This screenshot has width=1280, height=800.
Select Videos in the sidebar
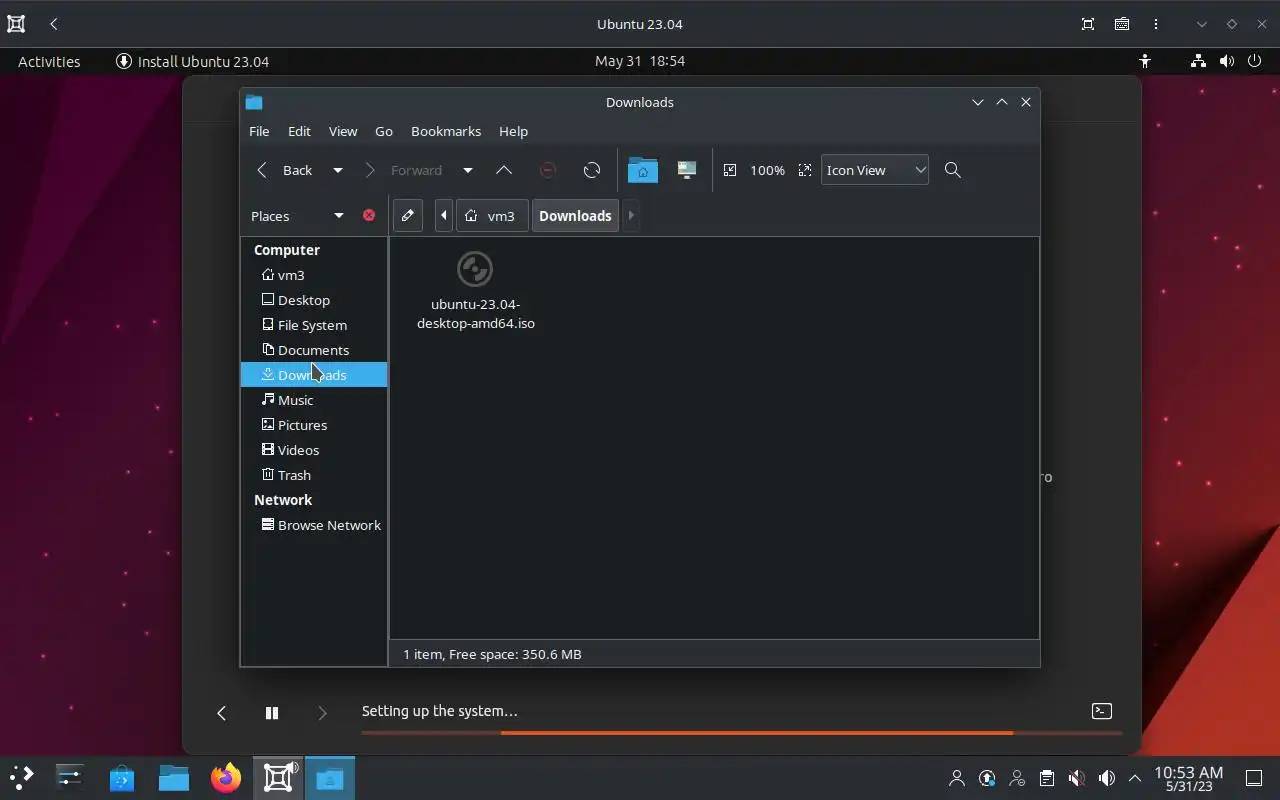(x=314, y=450)
